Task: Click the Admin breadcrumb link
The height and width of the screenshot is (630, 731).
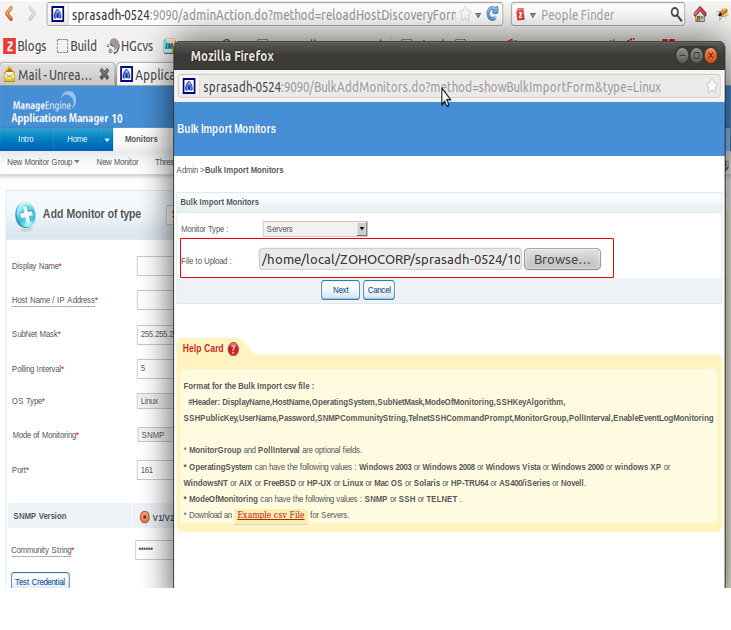Action: (187, 170)
